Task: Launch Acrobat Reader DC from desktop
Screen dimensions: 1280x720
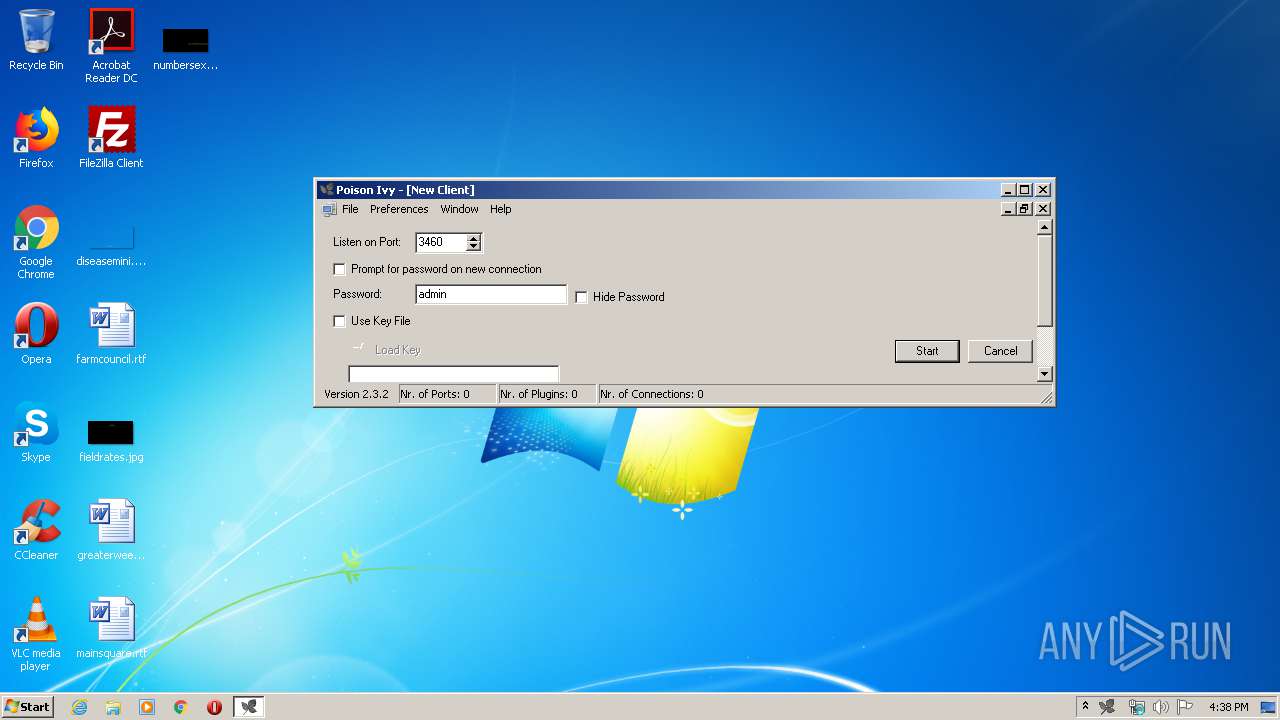Action: [x=111, y=46]
